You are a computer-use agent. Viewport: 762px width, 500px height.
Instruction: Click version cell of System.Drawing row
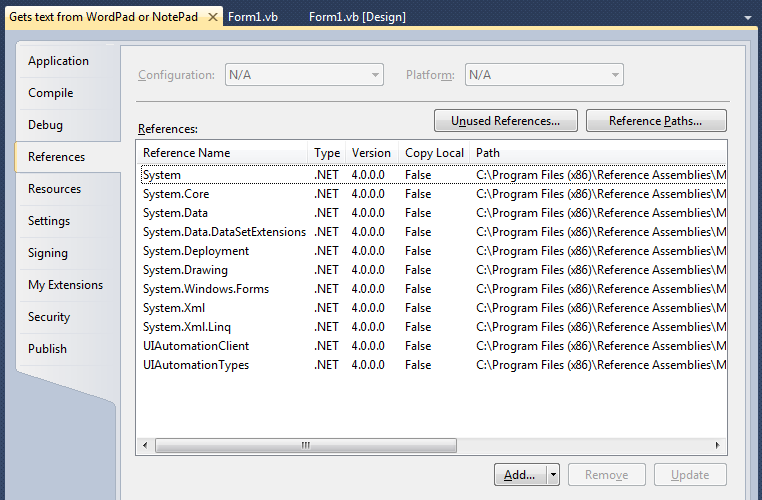click(x=368, y=270)
